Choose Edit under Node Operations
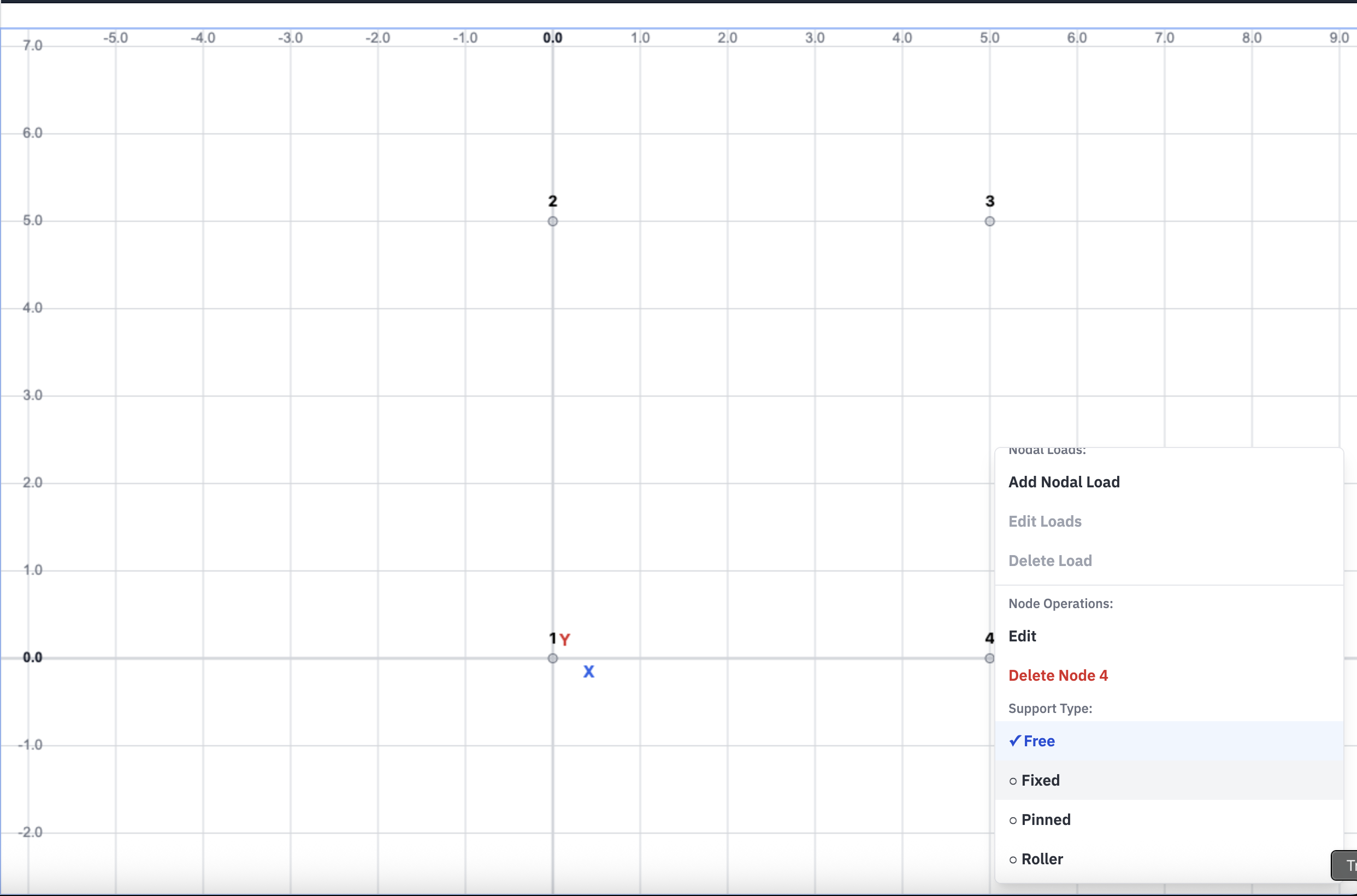 [x=1022, y=636]
